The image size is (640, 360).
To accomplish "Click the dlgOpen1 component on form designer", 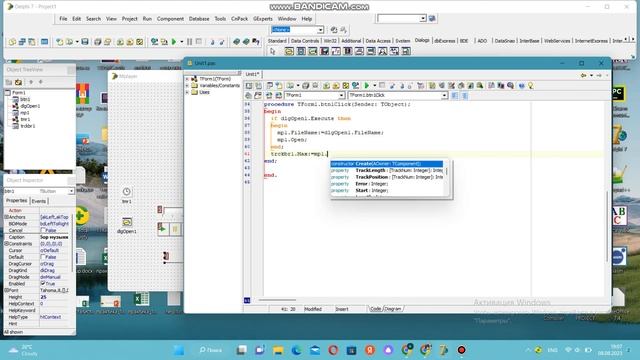I will point(127,222).
